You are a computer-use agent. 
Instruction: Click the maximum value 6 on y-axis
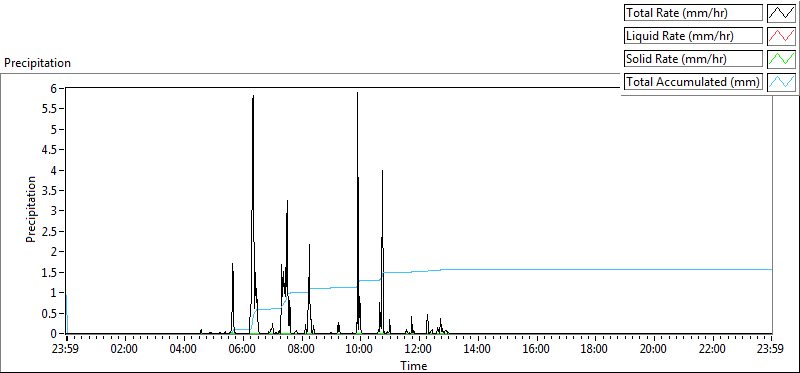(x=59, y=88)
